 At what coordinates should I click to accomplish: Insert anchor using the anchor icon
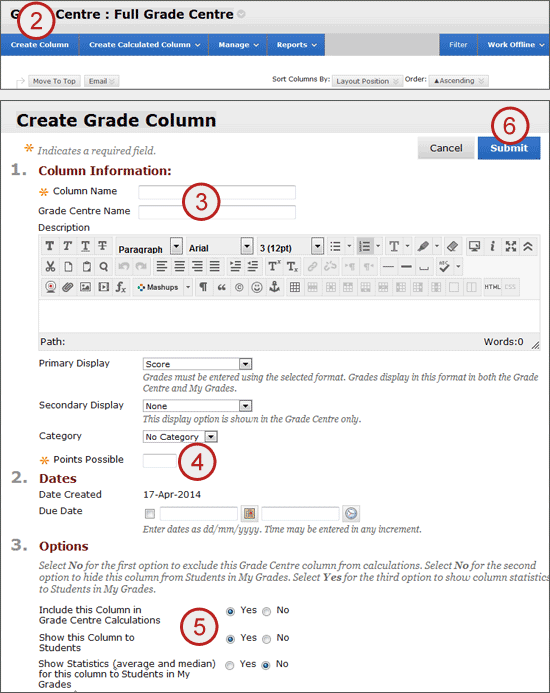point(275,287)
